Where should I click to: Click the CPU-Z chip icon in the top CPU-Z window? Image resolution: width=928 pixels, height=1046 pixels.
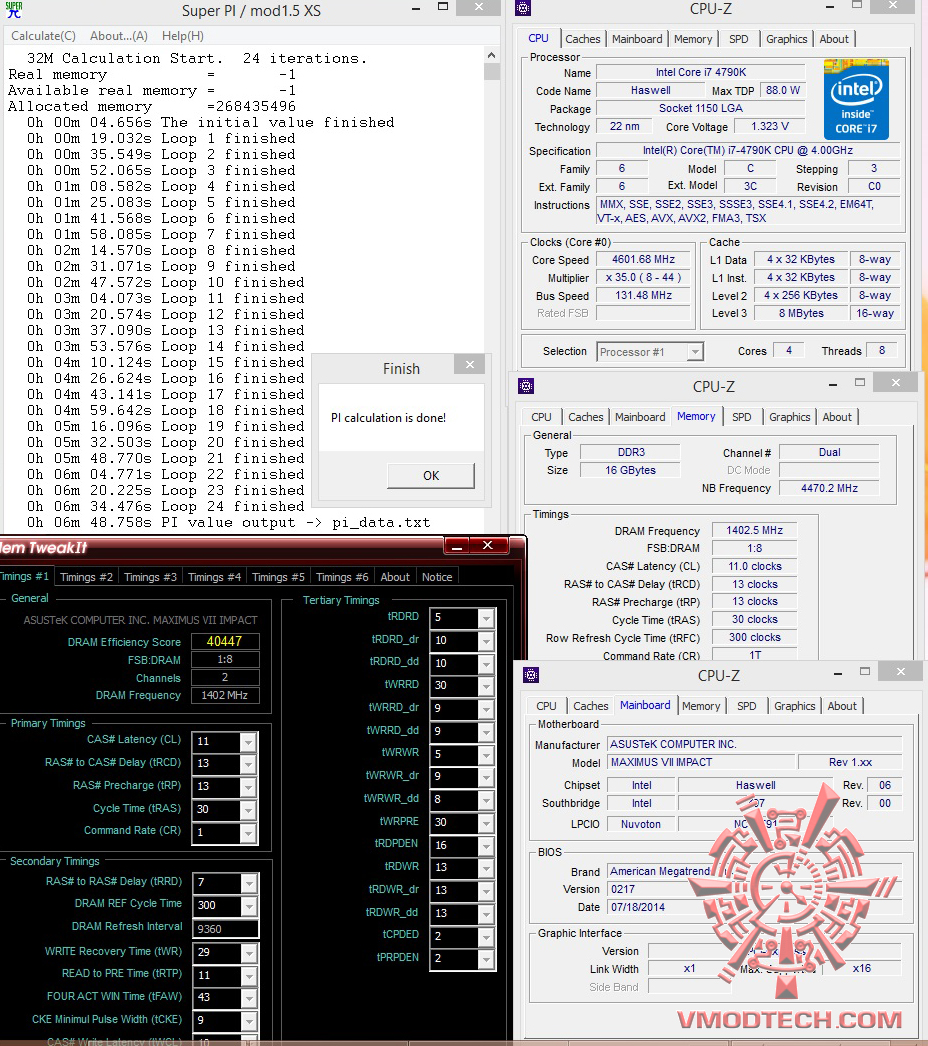pos(524,9)
